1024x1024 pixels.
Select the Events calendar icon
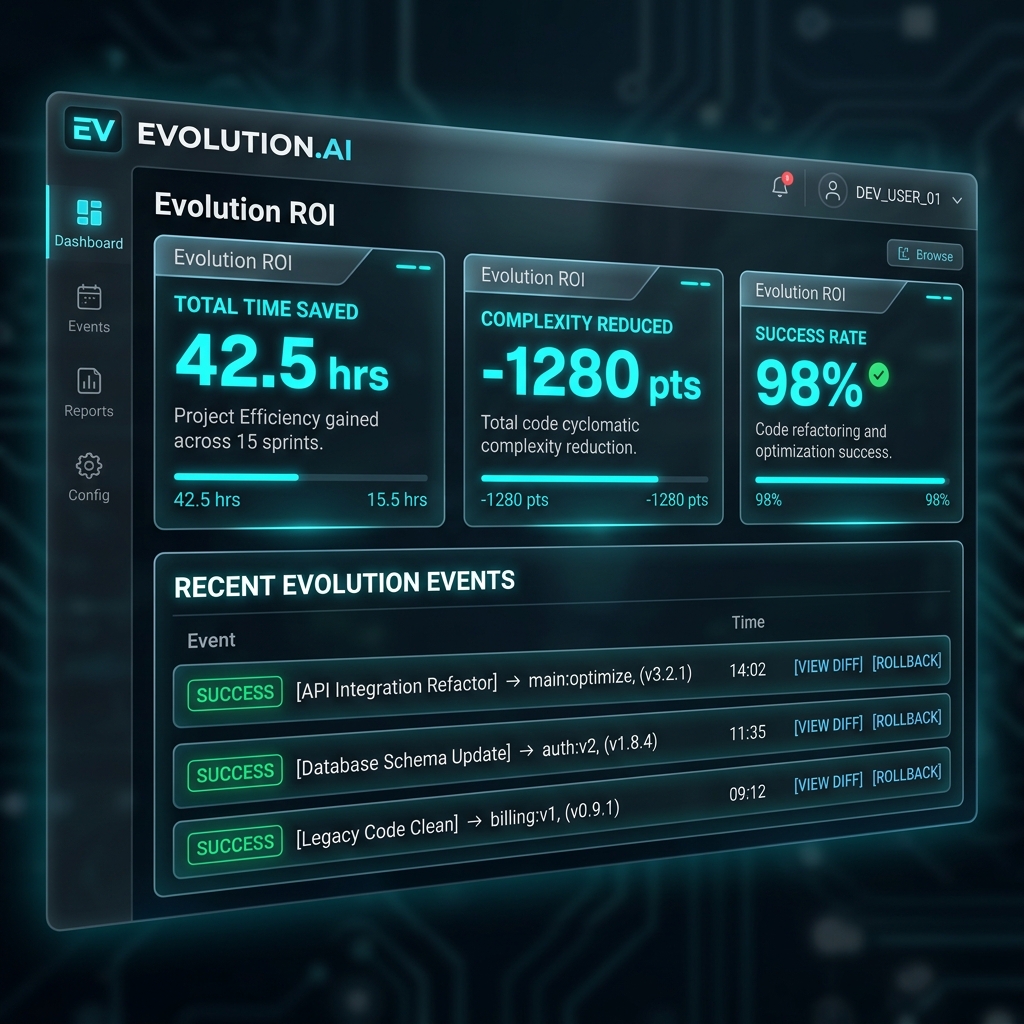[x=88, y=296]
